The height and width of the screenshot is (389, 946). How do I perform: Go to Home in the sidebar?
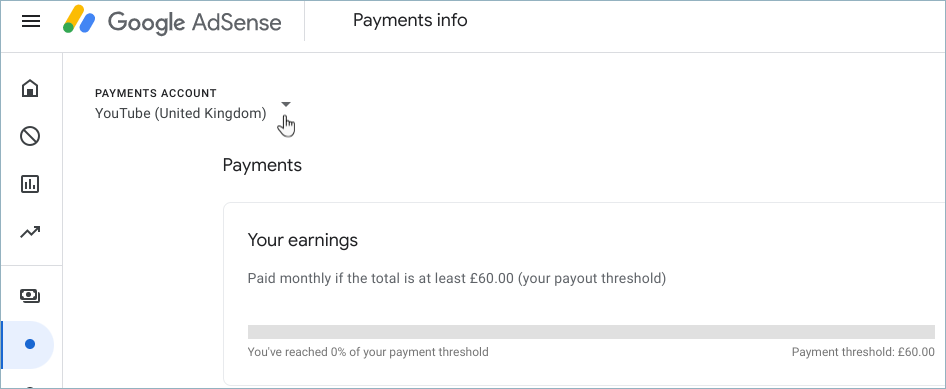(30, 89)
